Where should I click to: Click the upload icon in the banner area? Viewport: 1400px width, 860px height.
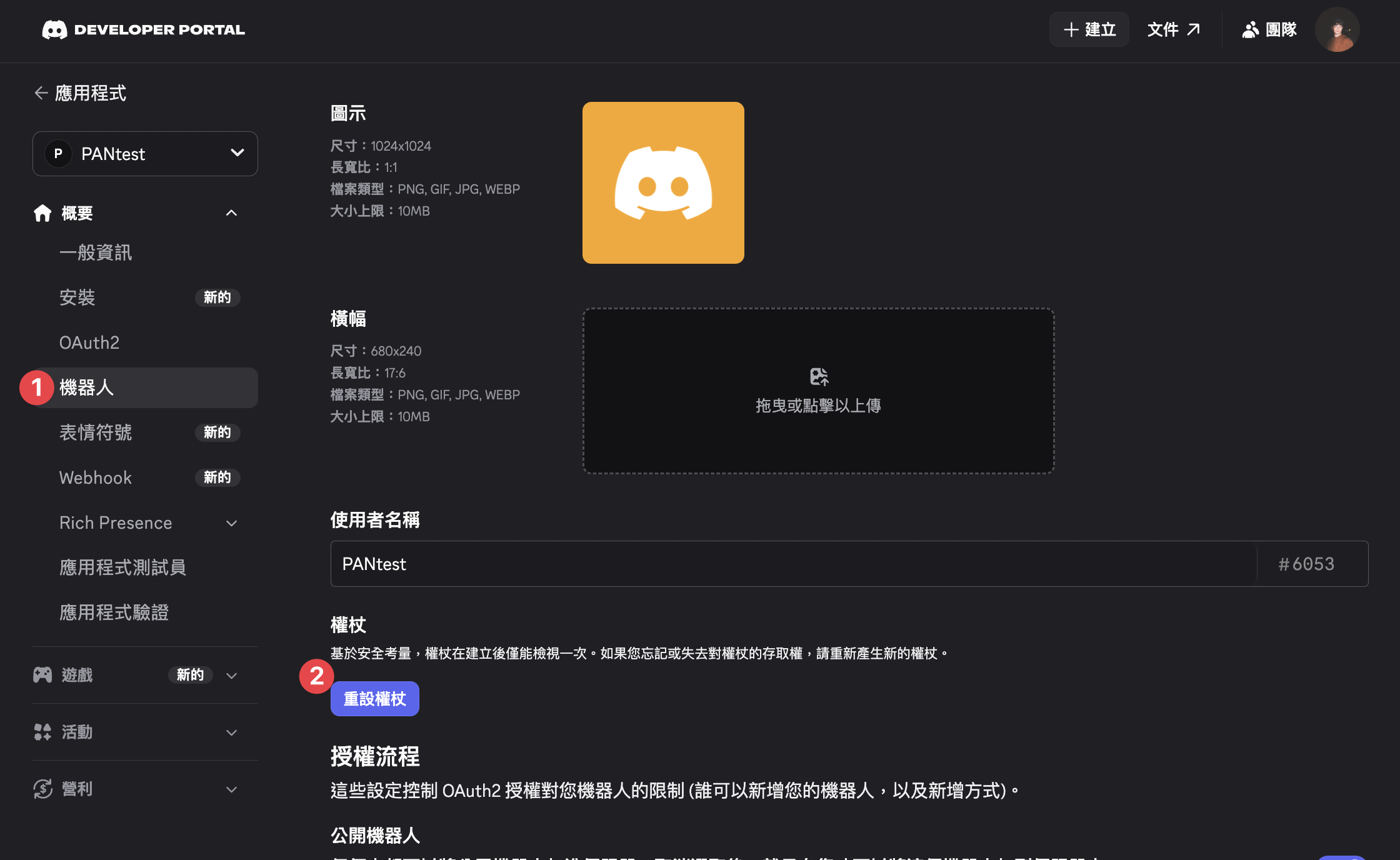(818, 376)
